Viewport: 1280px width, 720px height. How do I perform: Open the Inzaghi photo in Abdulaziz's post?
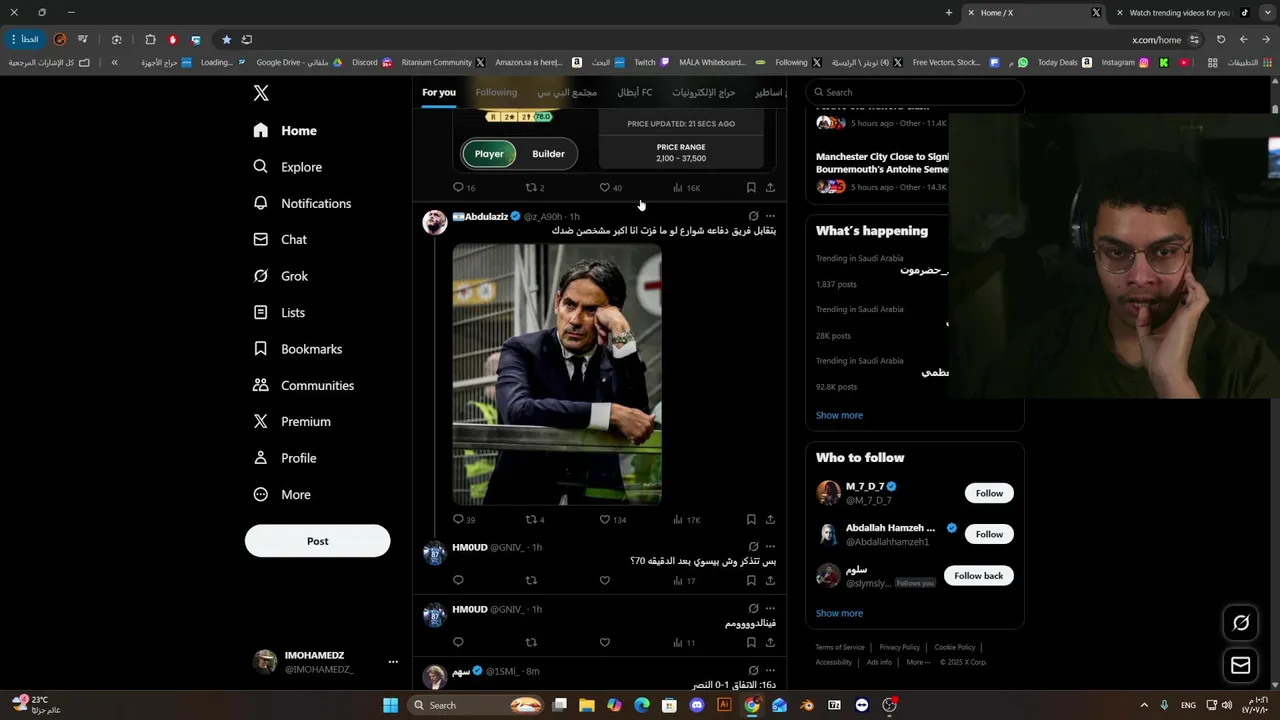coord(557,374)
